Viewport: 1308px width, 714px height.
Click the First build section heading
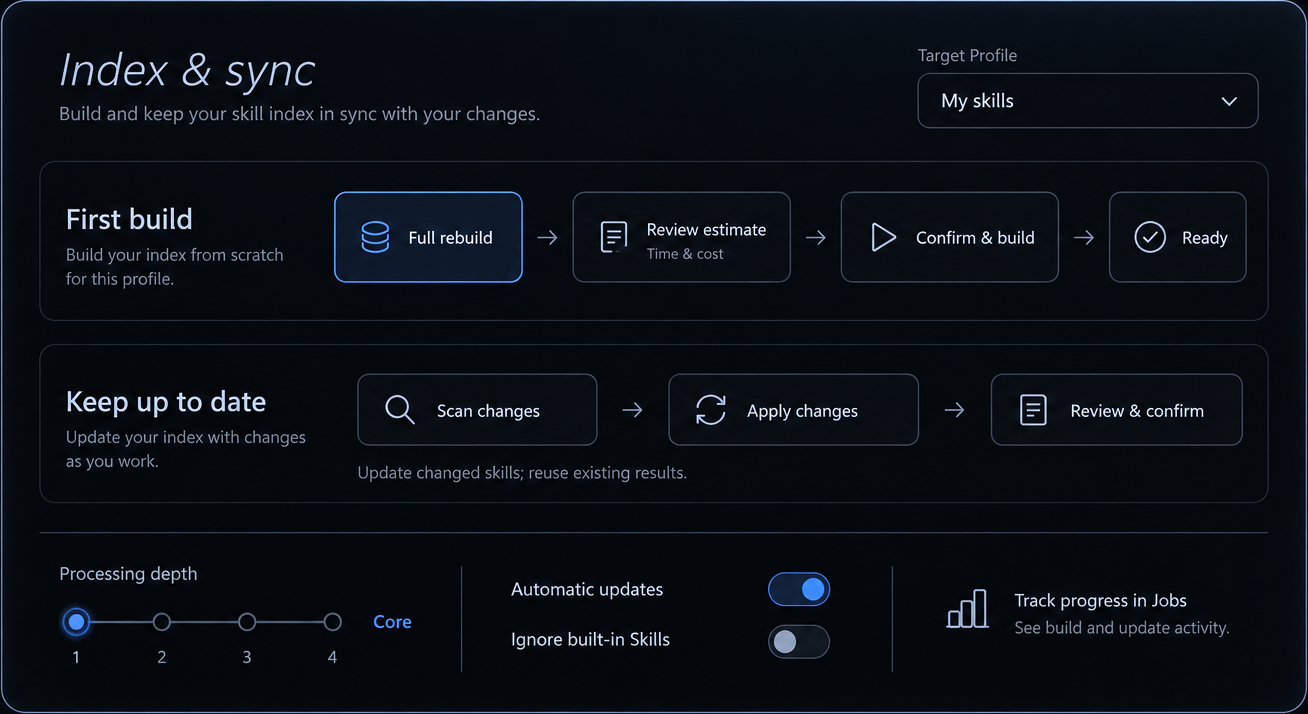[129, 219]
